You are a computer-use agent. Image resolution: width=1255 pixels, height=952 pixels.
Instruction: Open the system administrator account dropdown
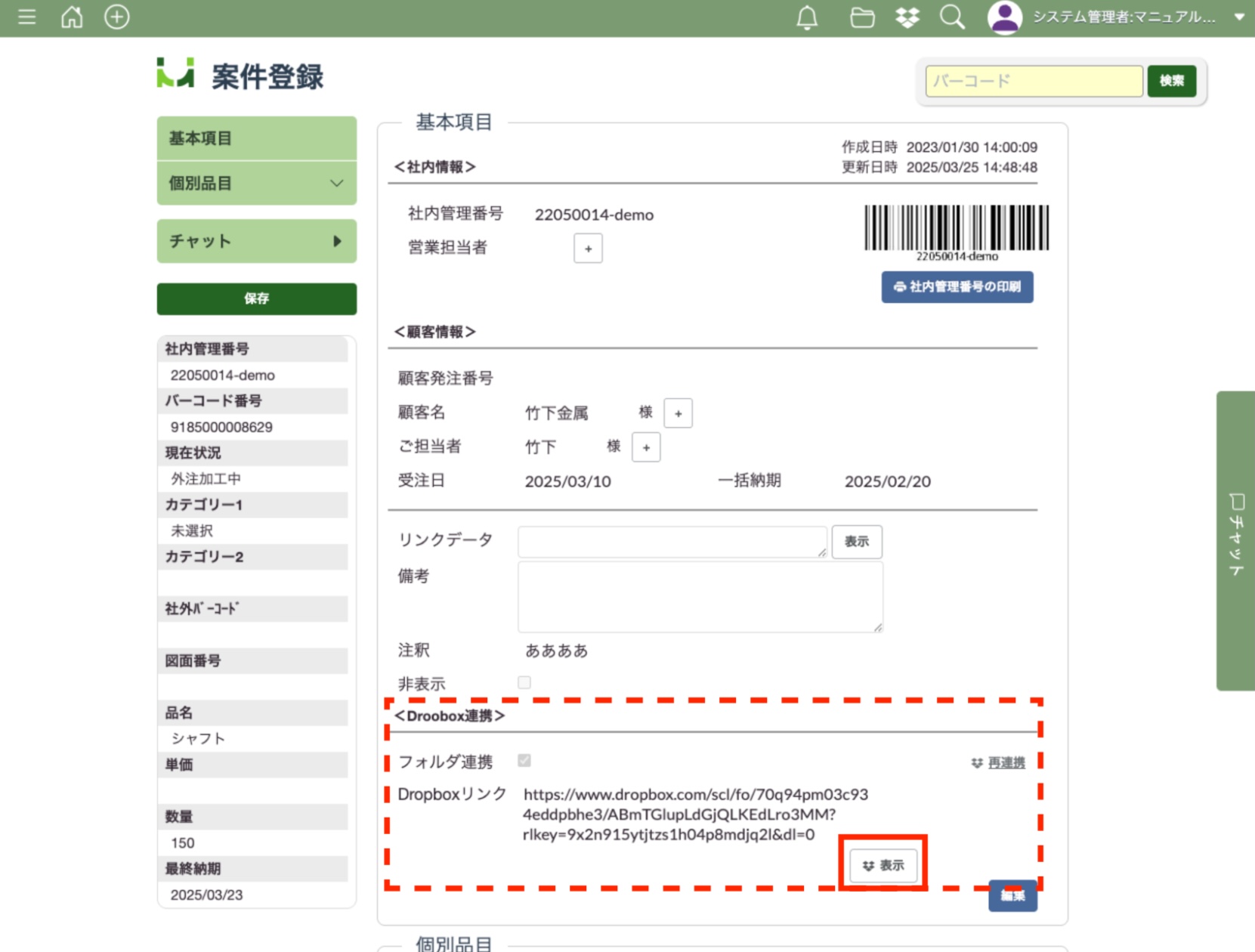[x=1239, y=17]
